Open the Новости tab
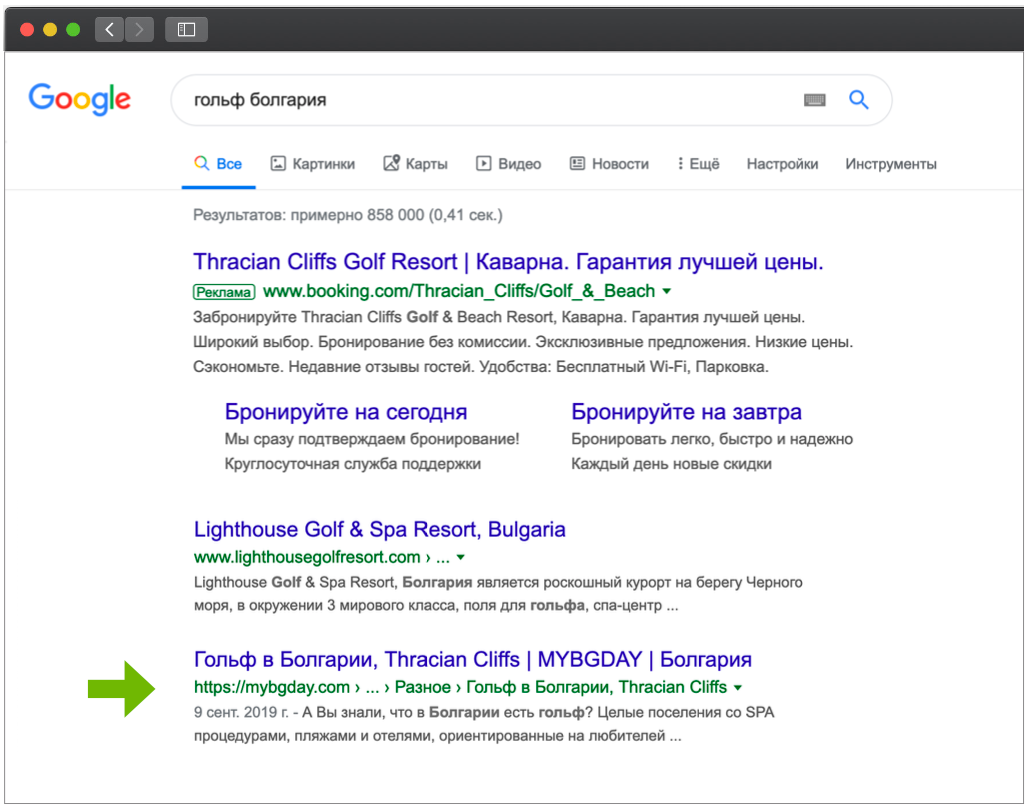The image size is (1030, 808). point(609,164)
